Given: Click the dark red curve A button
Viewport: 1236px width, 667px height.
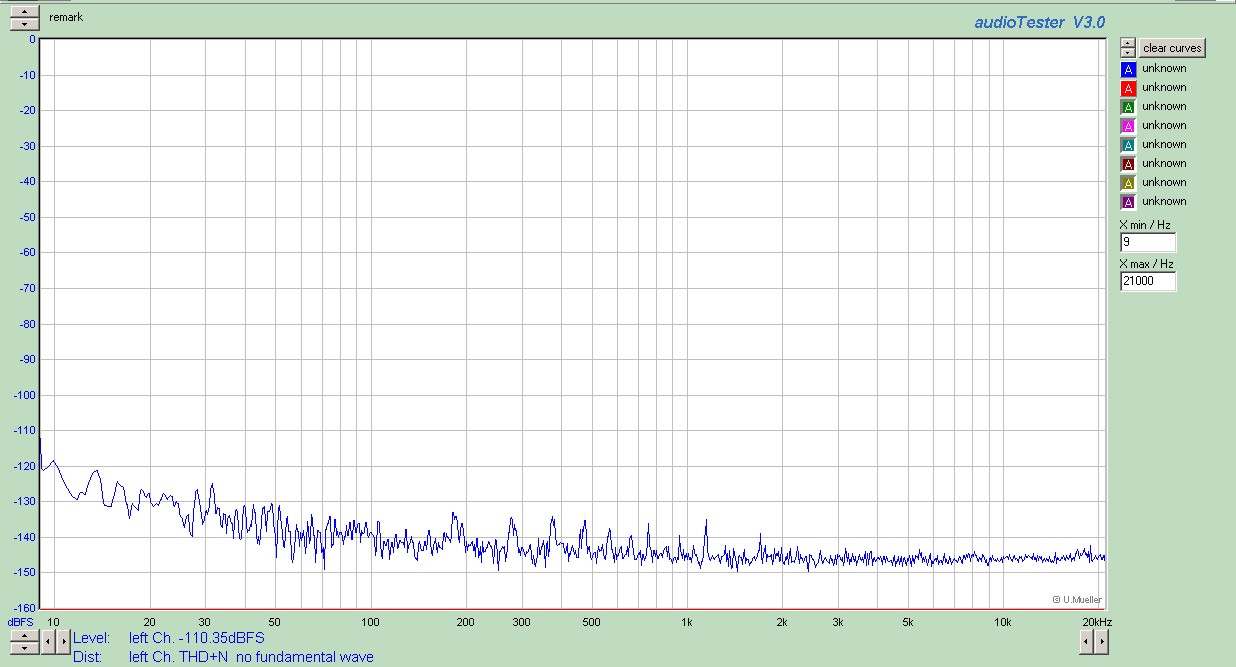Looking at the screenshot, I should tap(1128, 164).
